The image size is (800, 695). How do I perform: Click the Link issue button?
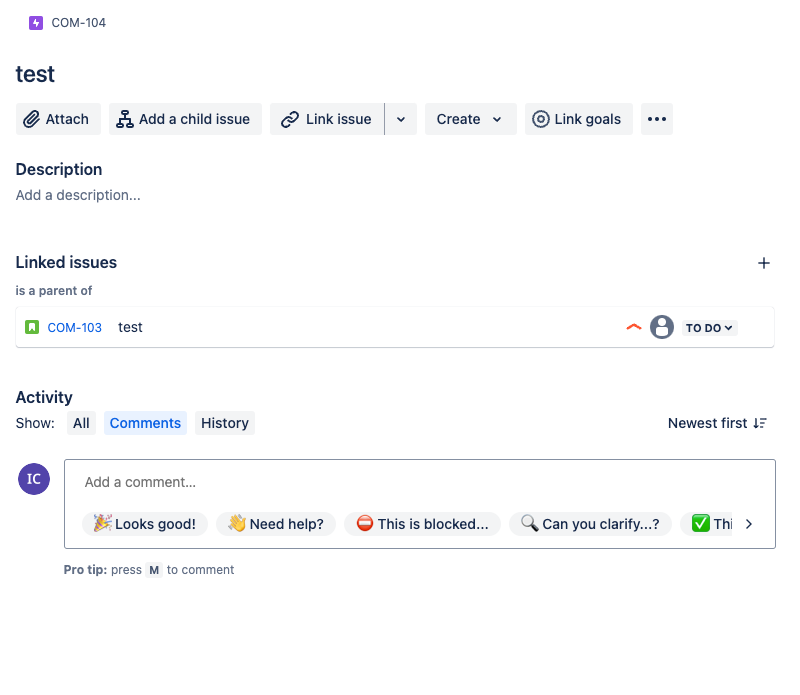pos(327,119)
